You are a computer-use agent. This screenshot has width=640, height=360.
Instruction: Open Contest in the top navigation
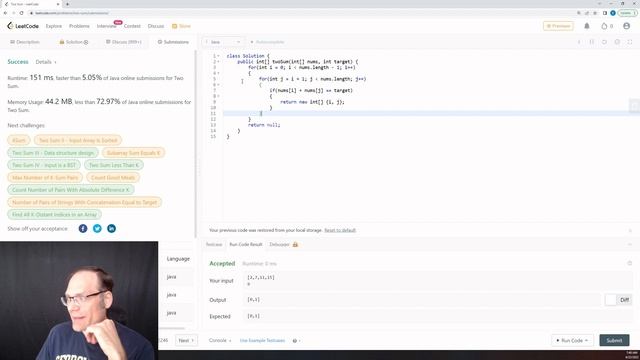tap(132, 26)
